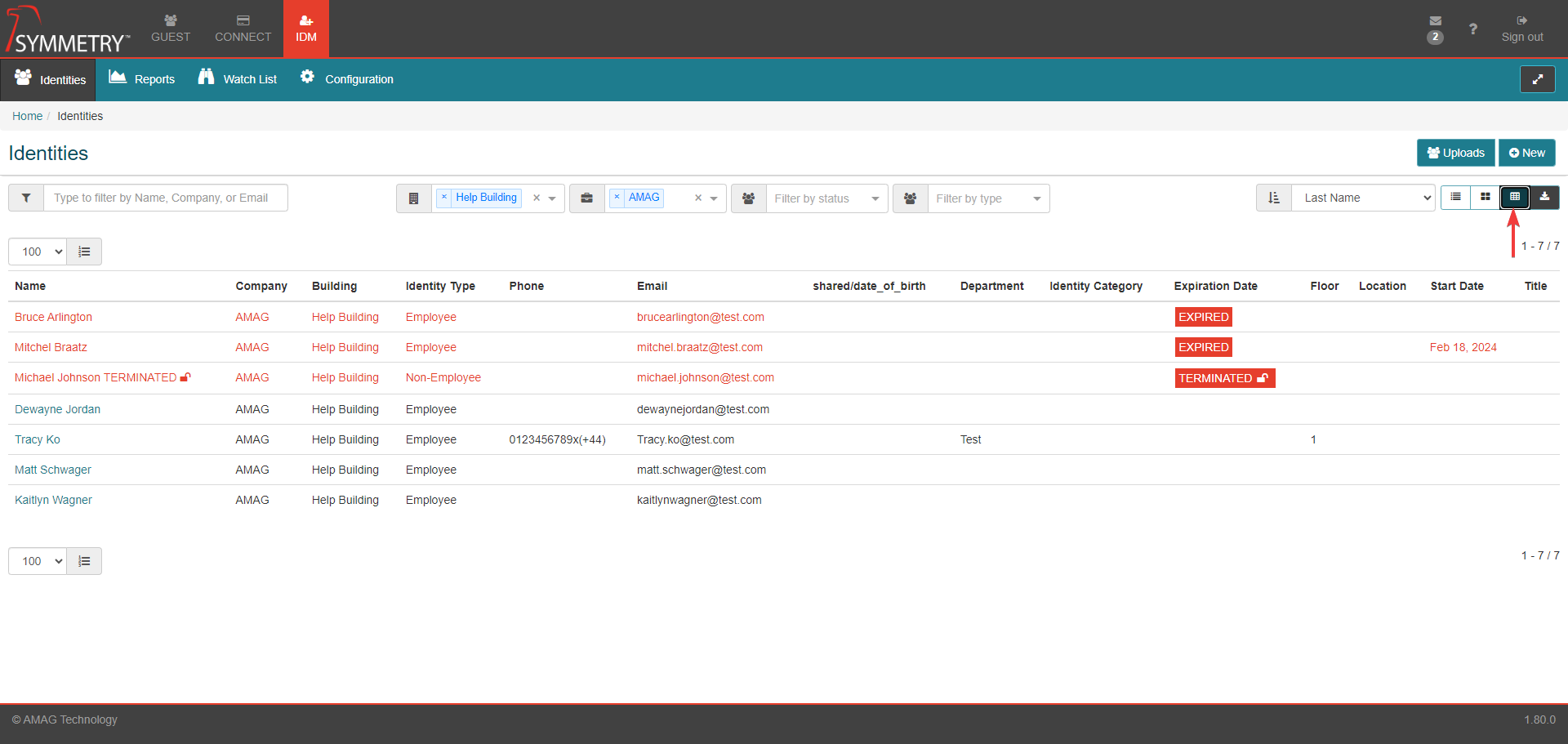Toggle the sort order icon
The image size is (1568, 744).
click(x=1274, y=198)
